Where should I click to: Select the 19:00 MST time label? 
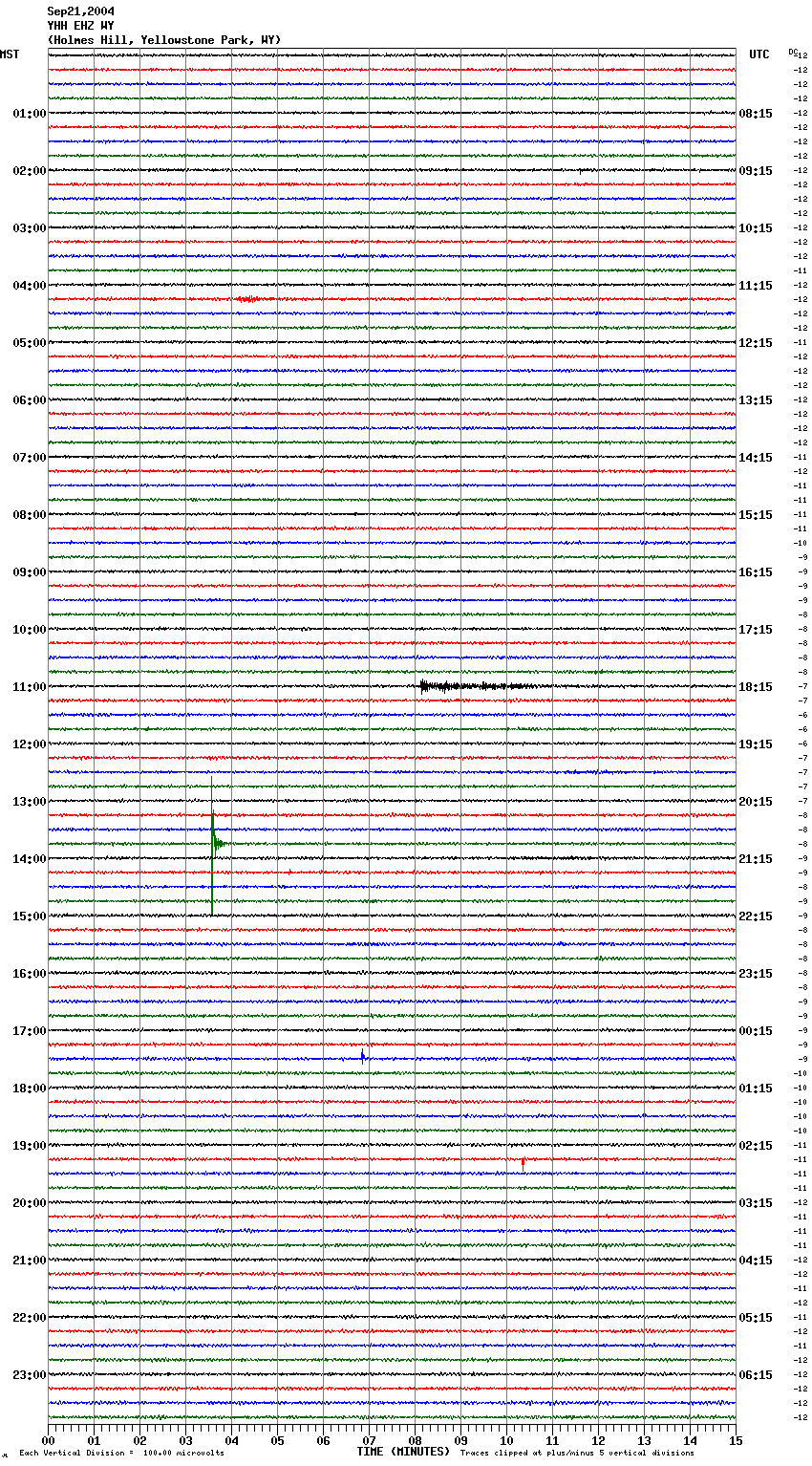pos(30,1146)
